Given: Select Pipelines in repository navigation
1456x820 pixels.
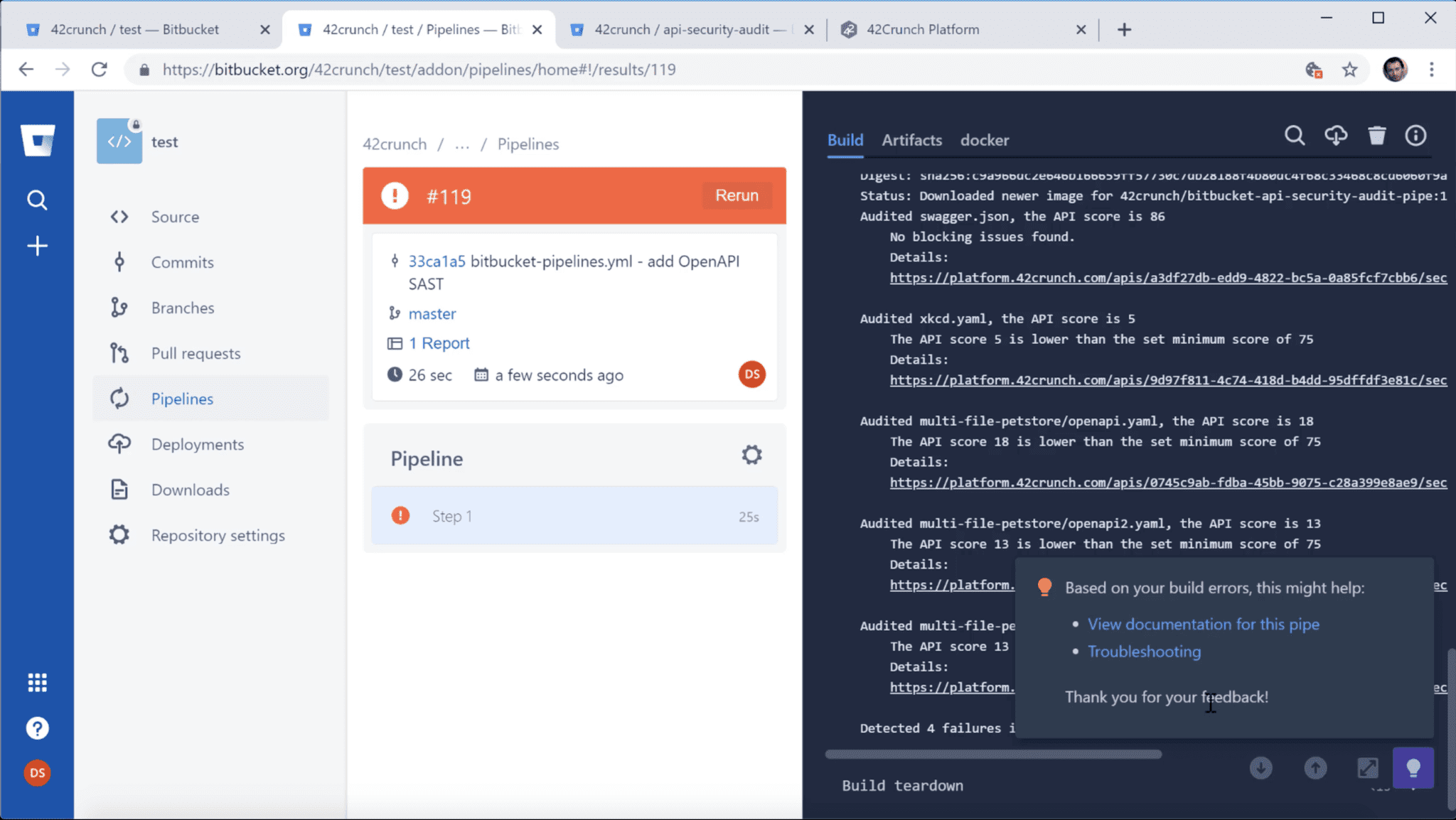Looking at the screenshot, I should 211,399.
